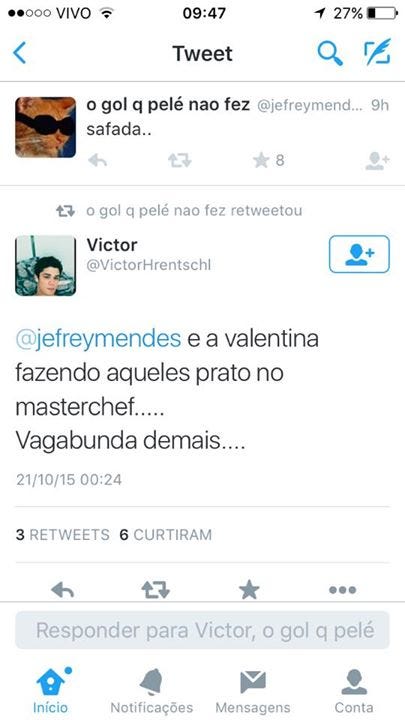
Task: Switch to the Notificações tab
Action: (152, 691)
